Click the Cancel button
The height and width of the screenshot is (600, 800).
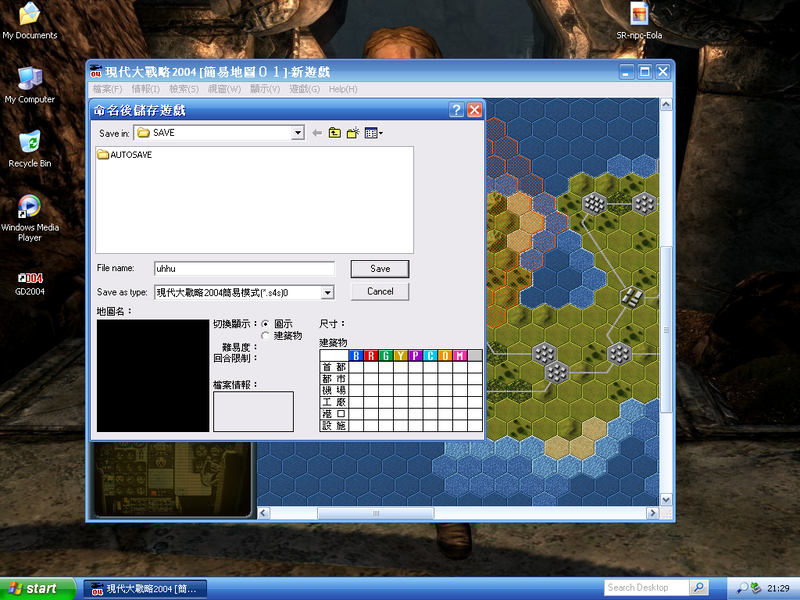380,291
